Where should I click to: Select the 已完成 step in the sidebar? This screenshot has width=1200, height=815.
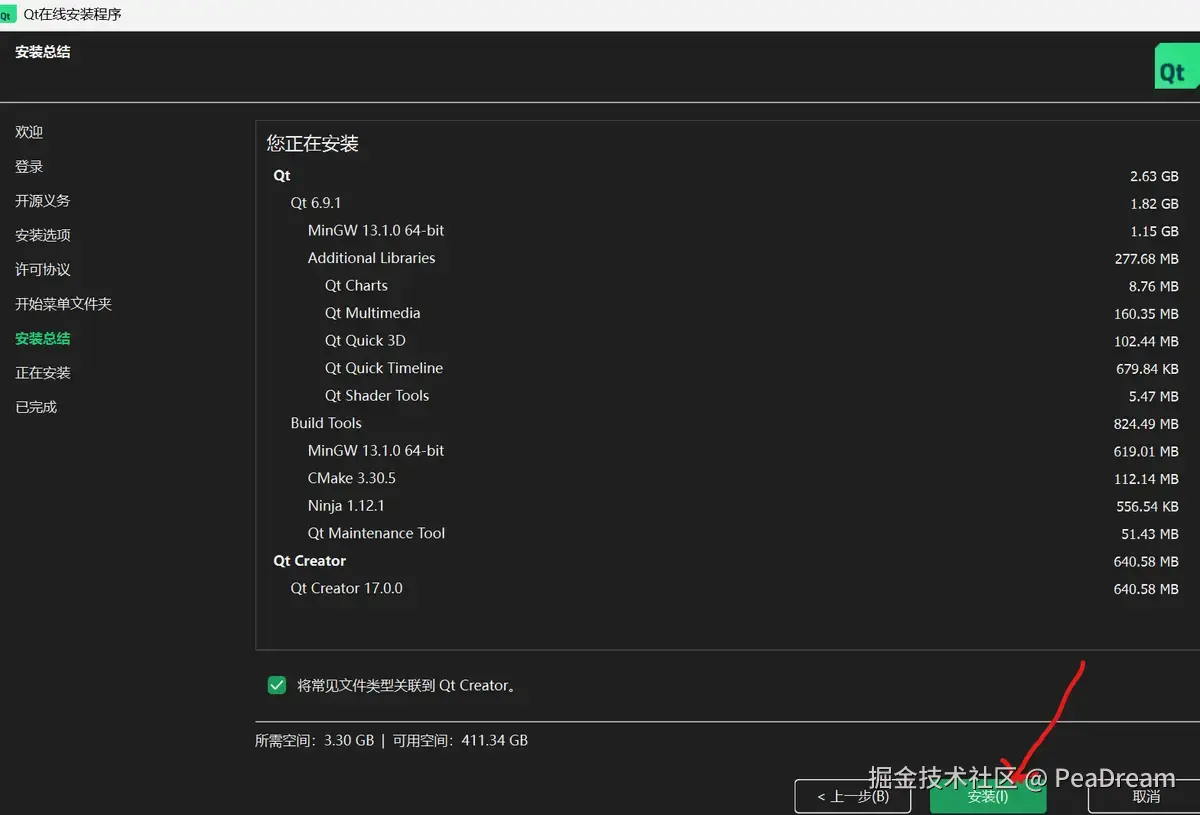point(36,406)
